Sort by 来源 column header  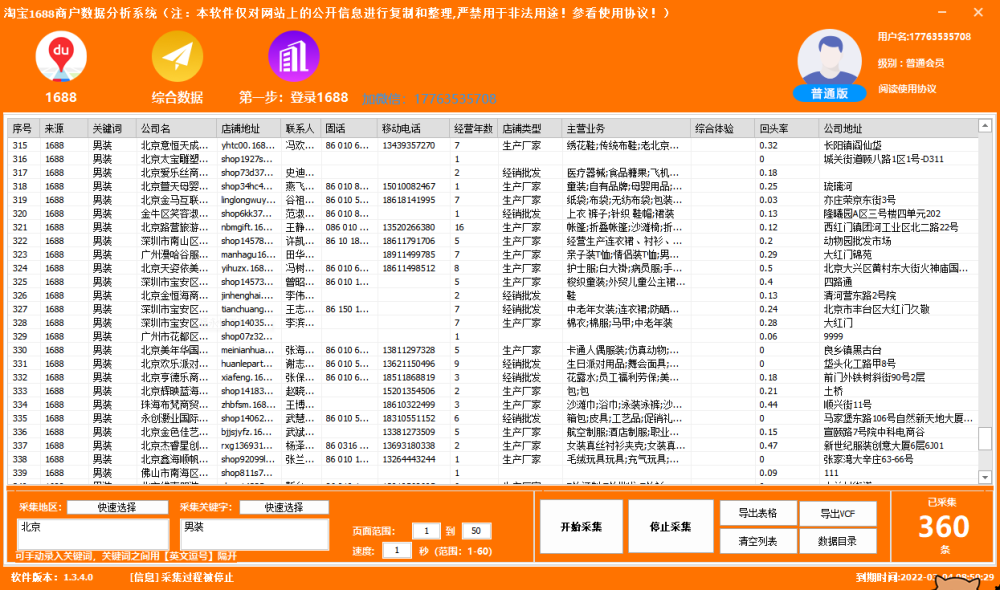(x=64, y=128)
